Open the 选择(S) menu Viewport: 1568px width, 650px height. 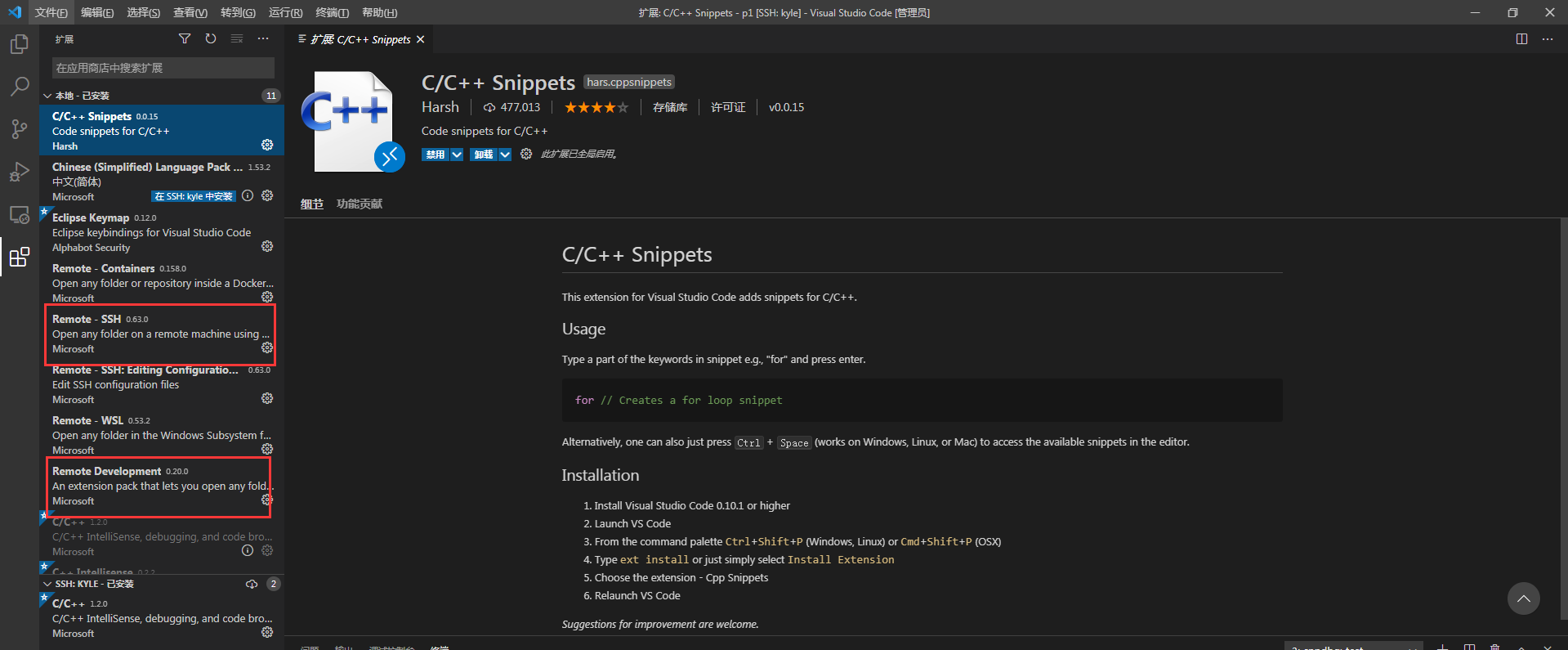click(x=144, y=12)
